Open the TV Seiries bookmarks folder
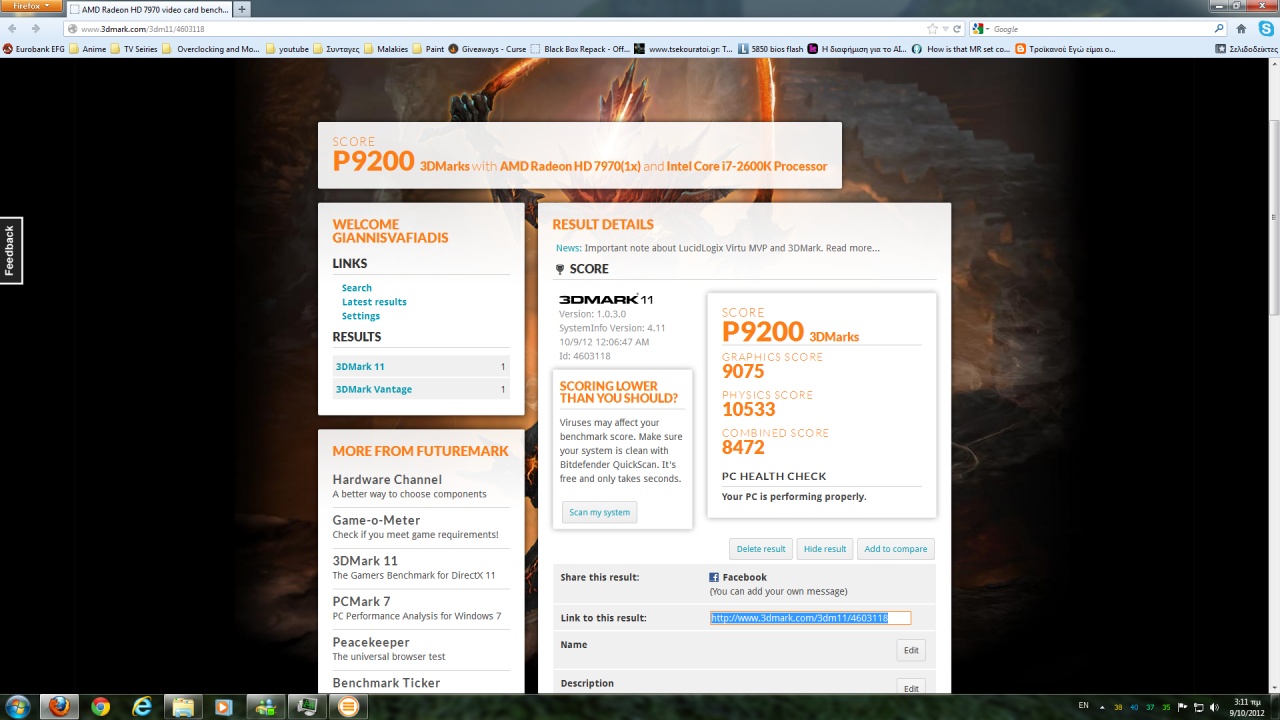The width and height of the screenshot is (1280, 720). click(x=134, y=48)
